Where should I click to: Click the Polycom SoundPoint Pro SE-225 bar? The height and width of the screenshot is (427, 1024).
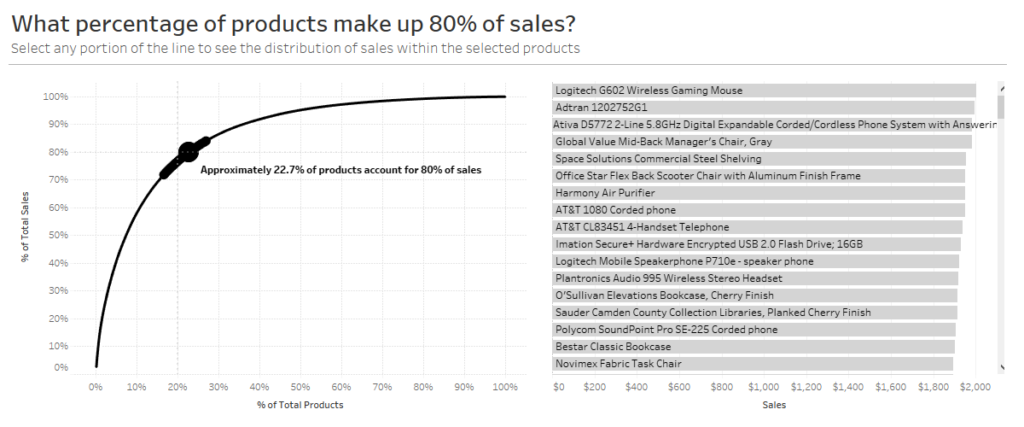[754, 329]
